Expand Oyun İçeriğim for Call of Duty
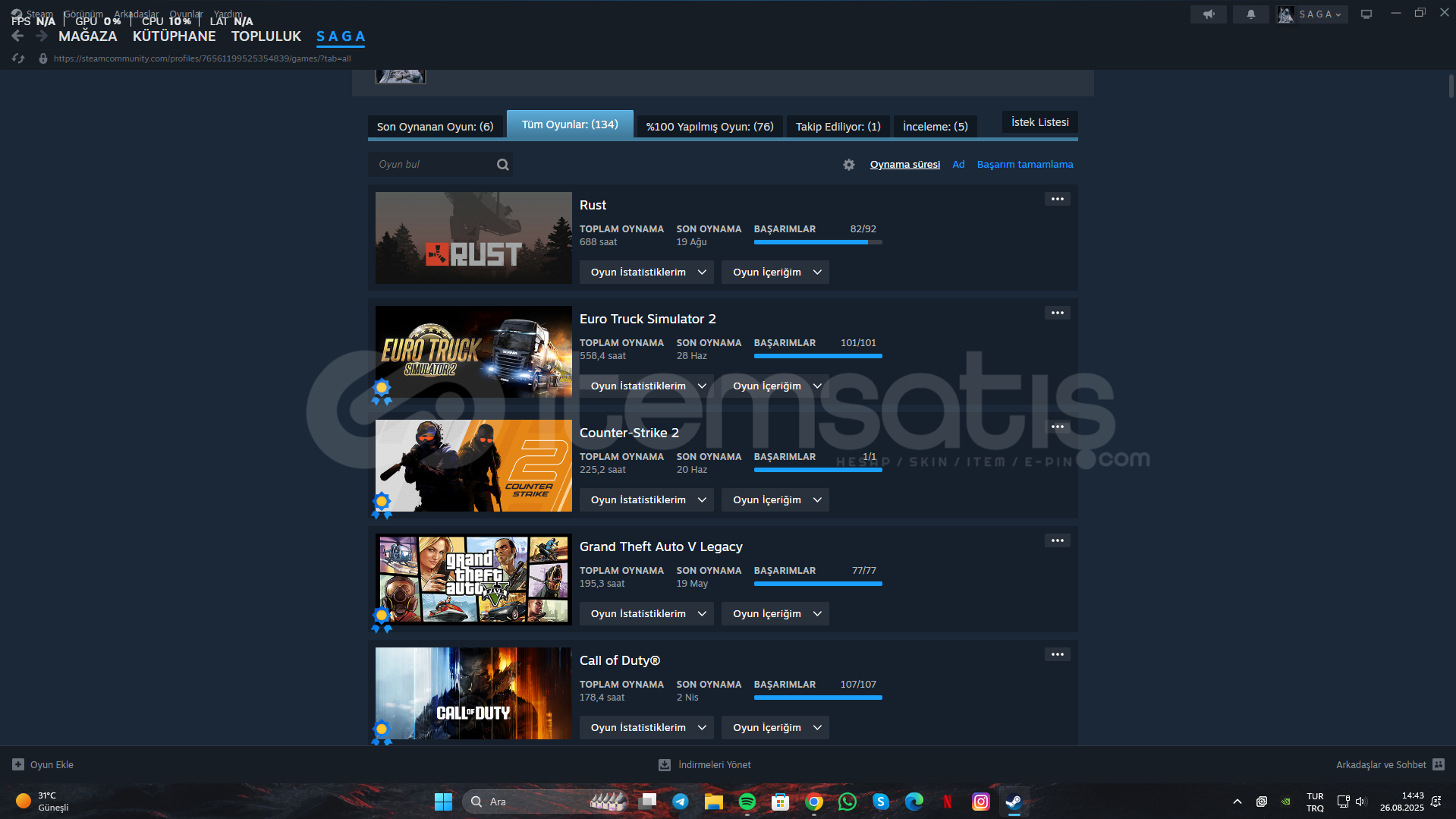This screenshot has width=1456, height=819. (775, 728)
